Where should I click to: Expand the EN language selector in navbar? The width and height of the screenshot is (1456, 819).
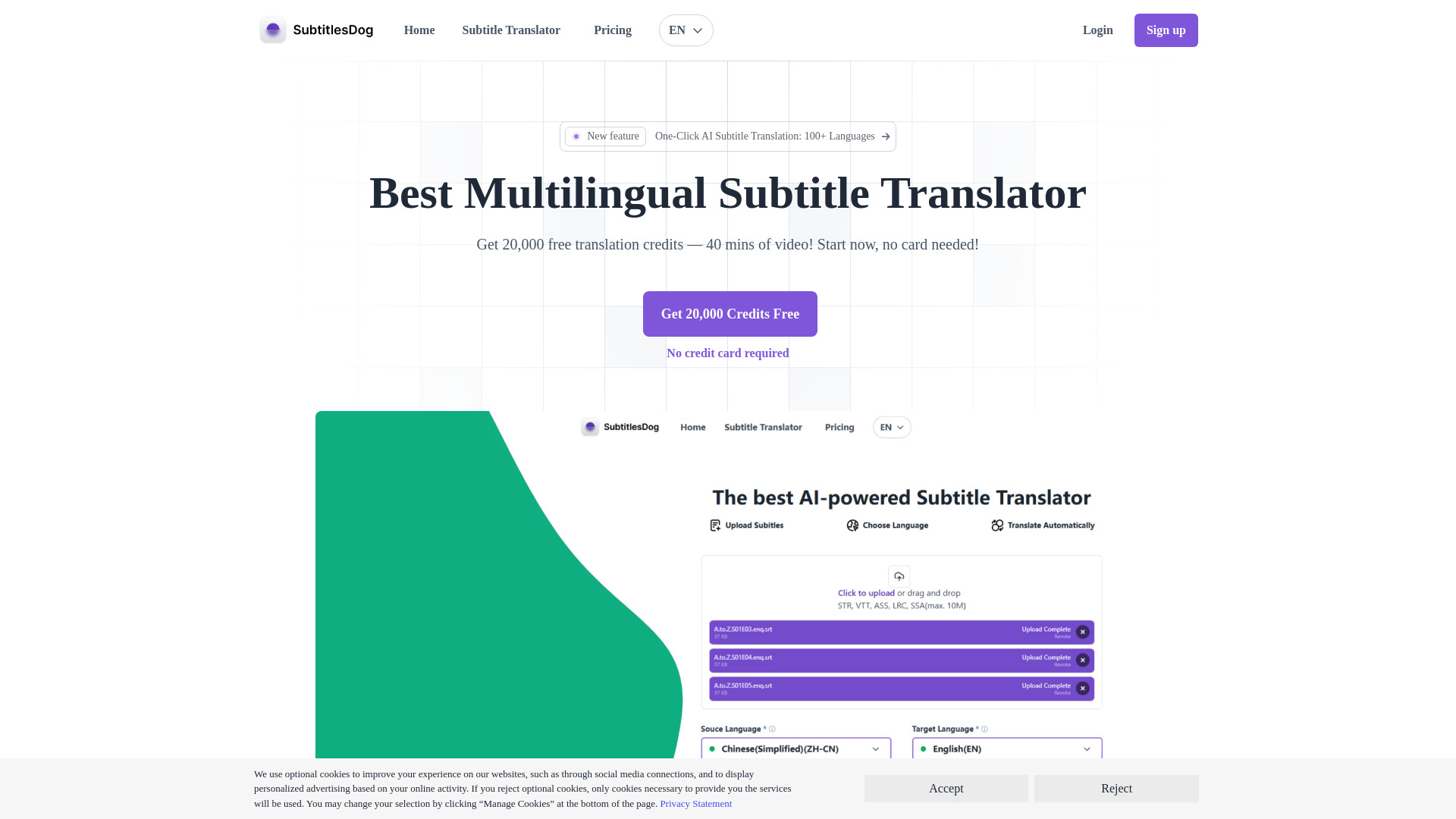point(685,30)
